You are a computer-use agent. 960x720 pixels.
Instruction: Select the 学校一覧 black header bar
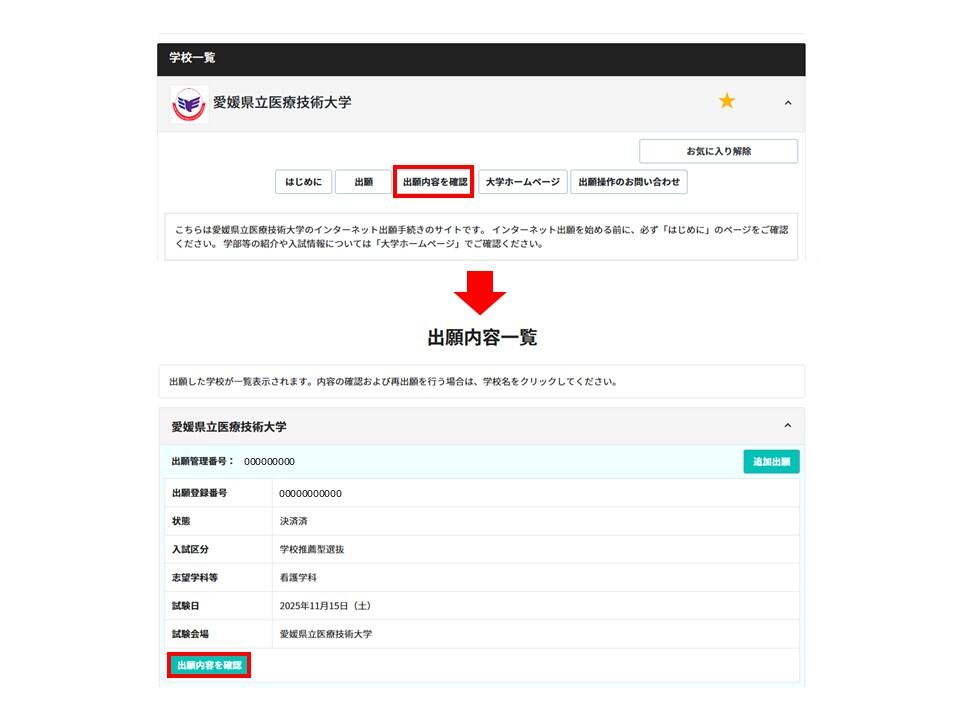[480, 59]
